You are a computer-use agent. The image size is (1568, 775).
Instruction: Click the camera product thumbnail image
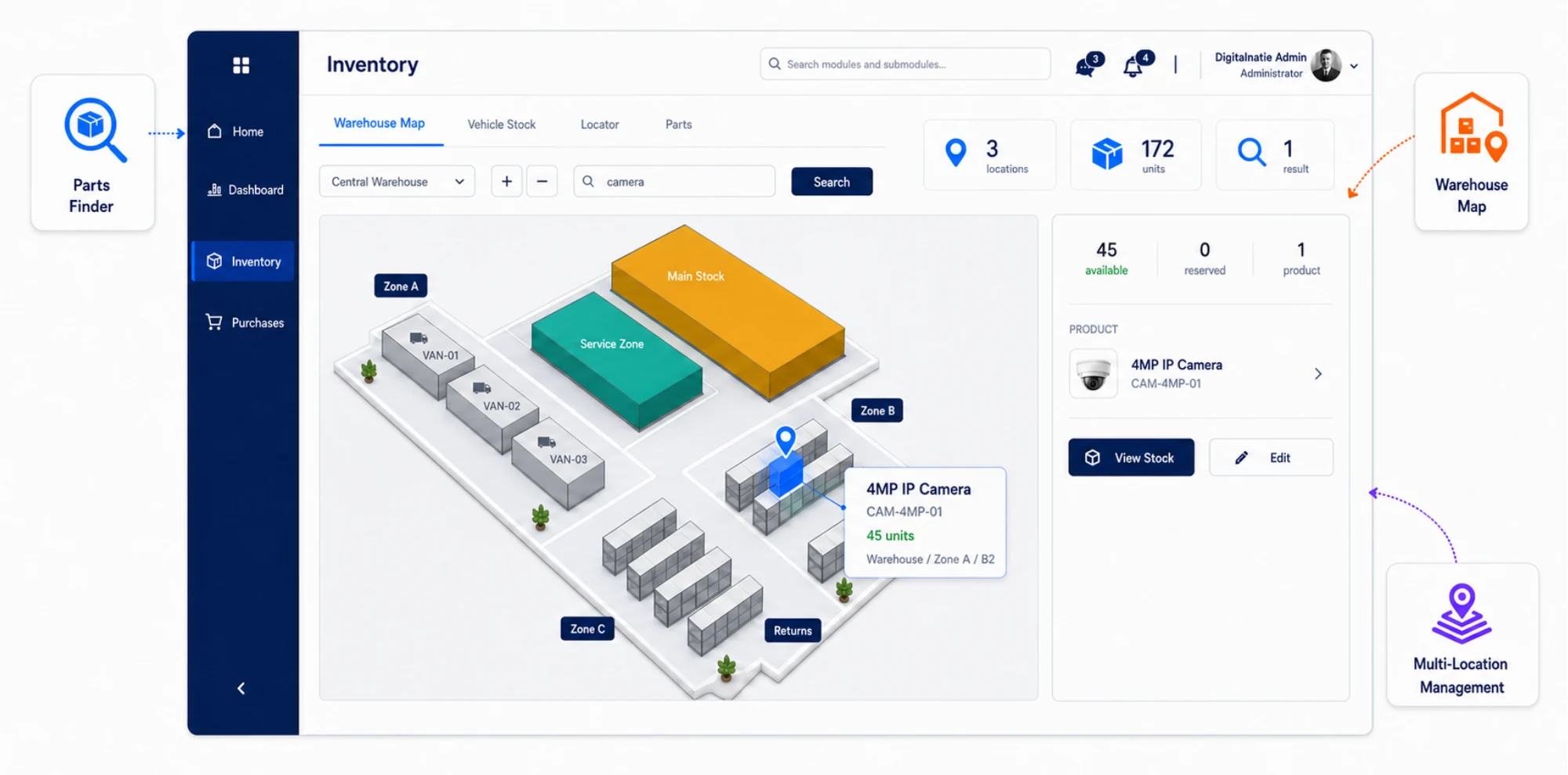click(1093, 374)
